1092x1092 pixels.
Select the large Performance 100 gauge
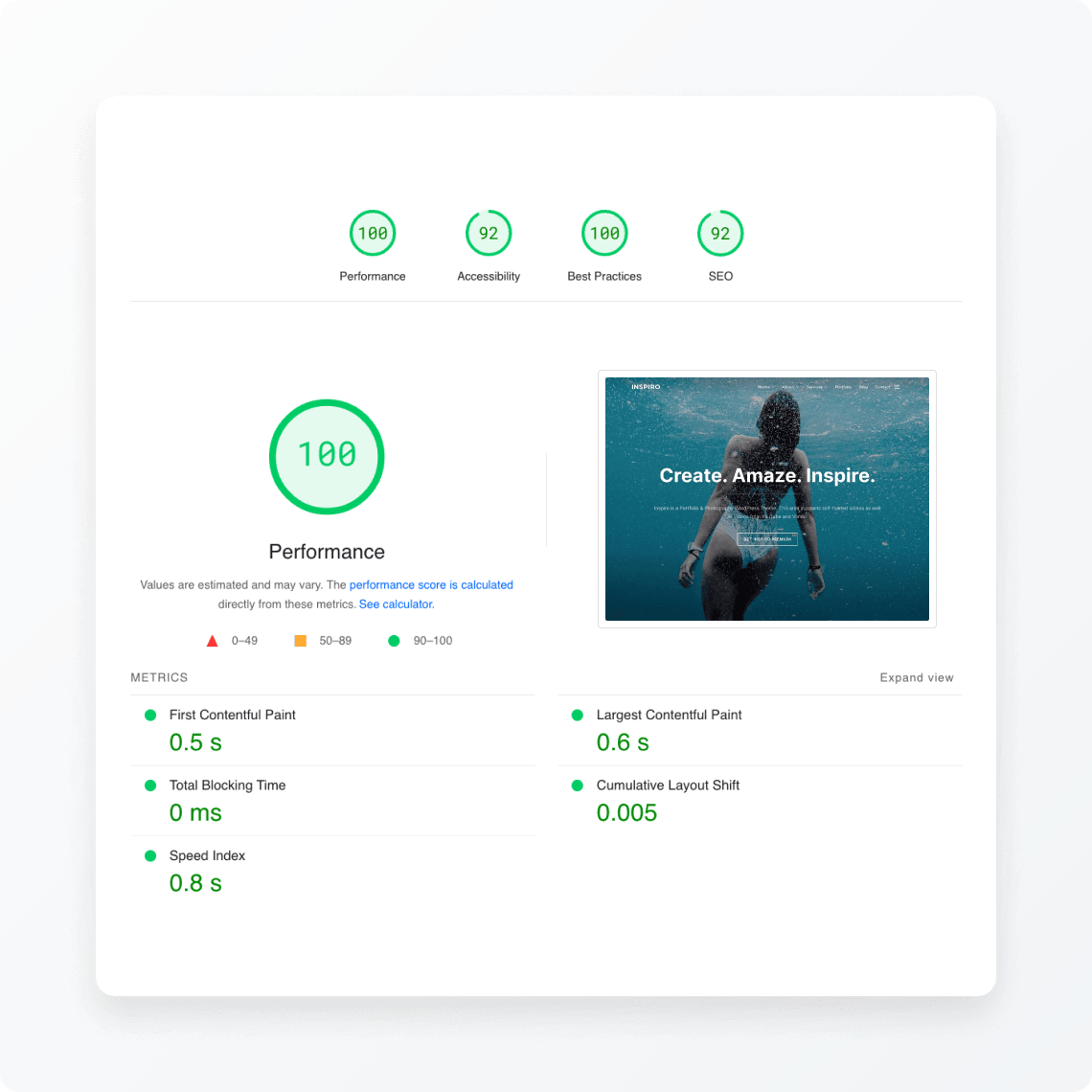327,457
